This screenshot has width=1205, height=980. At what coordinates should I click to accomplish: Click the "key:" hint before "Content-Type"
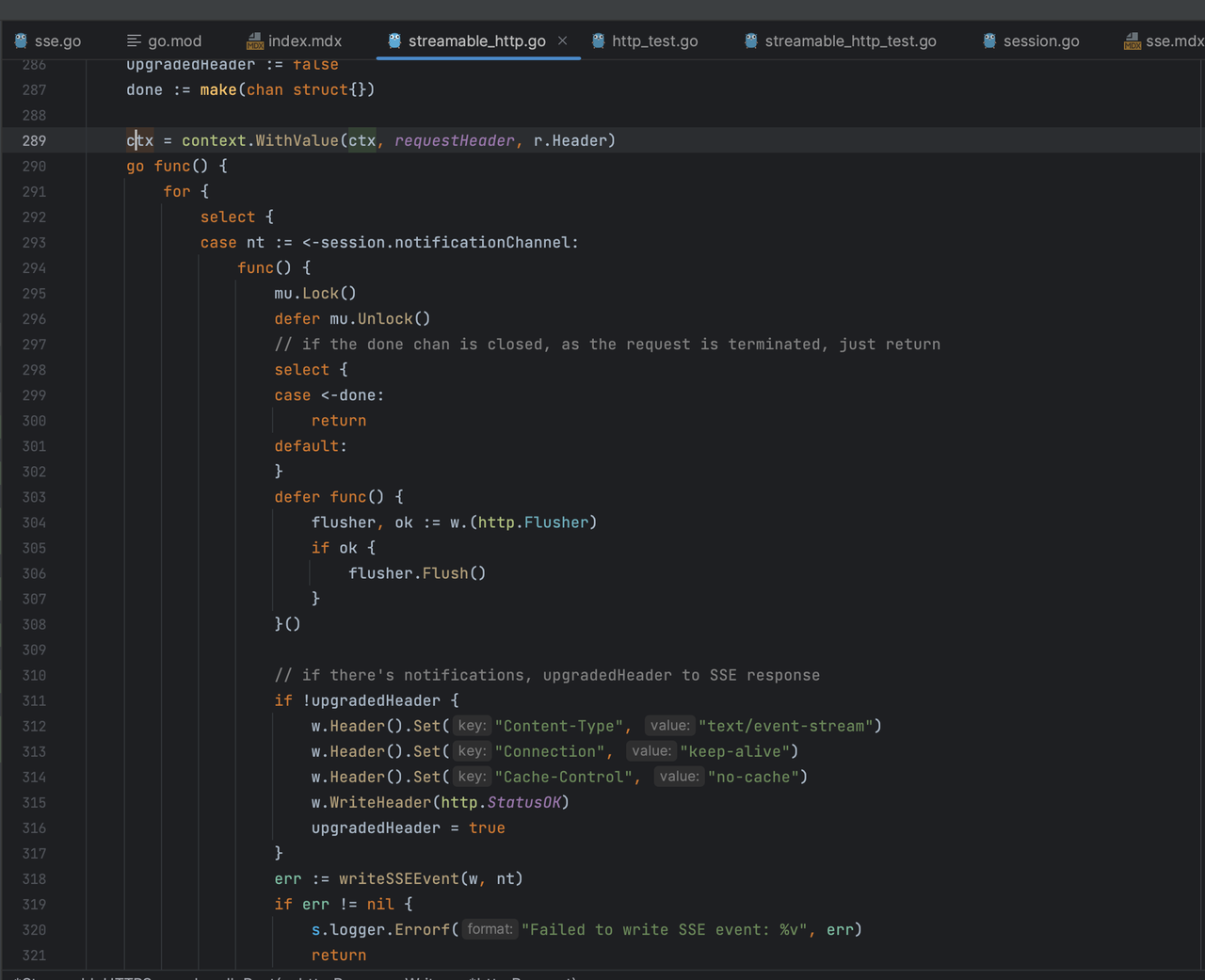click(472, 725)
